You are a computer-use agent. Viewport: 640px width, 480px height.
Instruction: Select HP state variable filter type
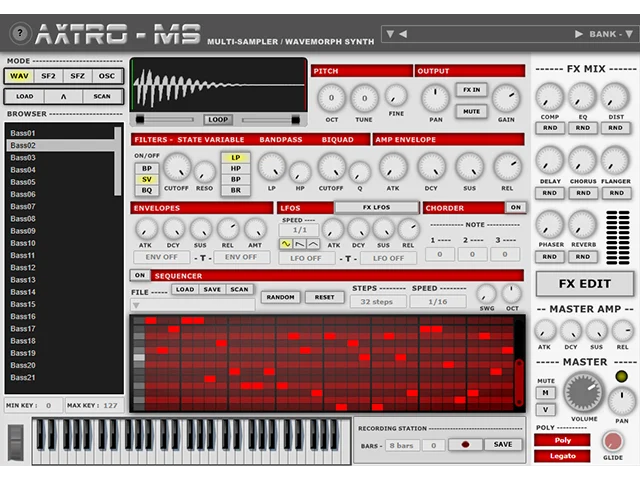click(x=236, y=169)
